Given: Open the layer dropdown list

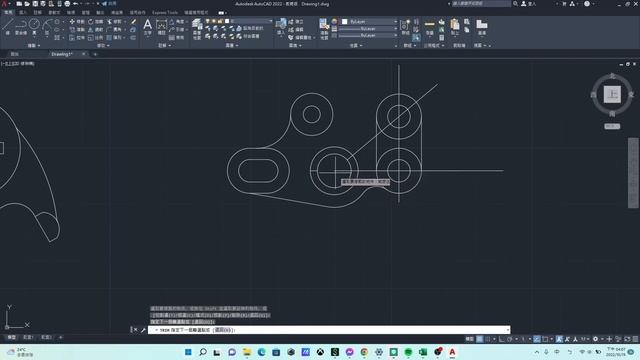Looking at the screenshot, I should pyautogui.click(x=271, y=21).
